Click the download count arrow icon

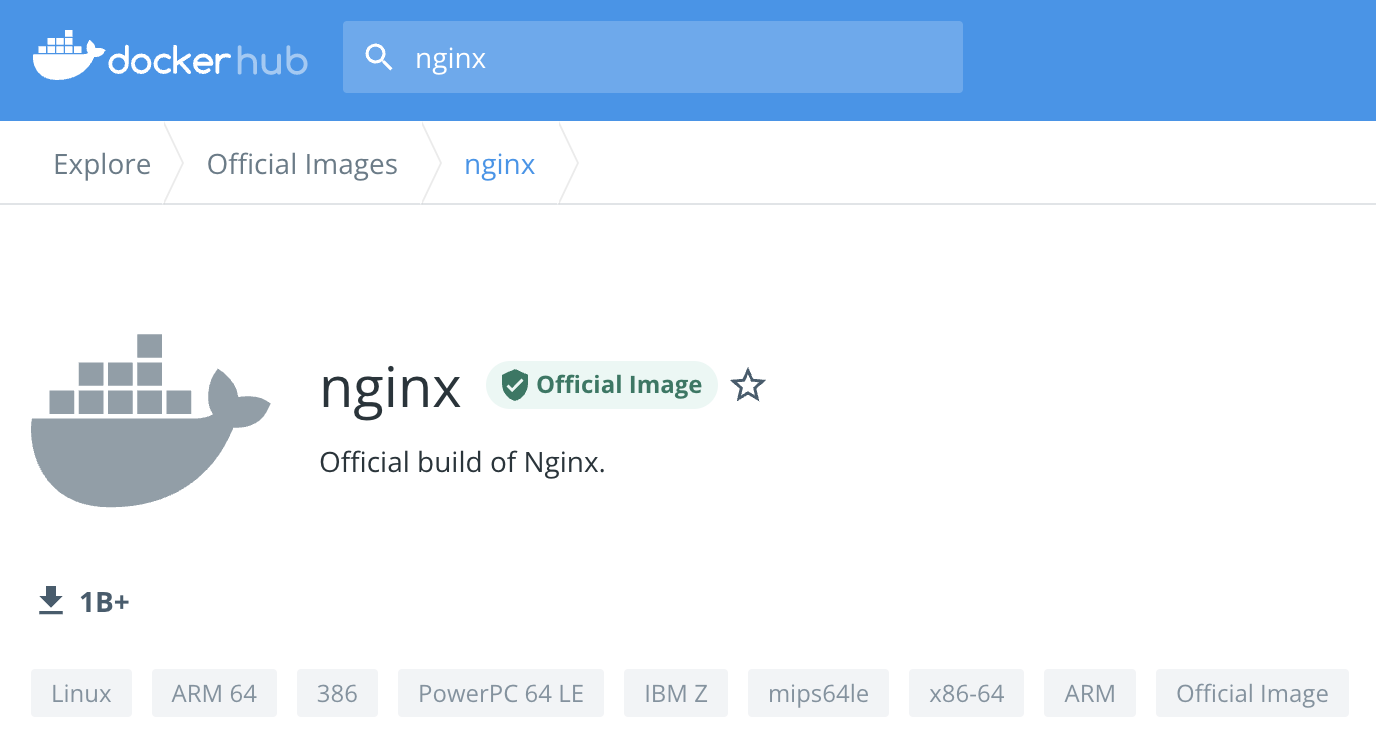[x=51, y=601]
